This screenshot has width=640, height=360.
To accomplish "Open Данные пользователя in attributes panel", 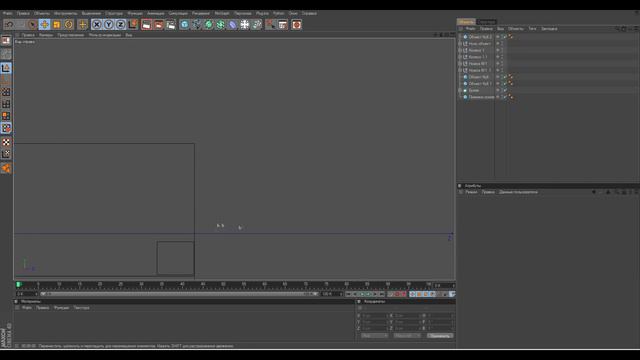I will tap(518, 192).
